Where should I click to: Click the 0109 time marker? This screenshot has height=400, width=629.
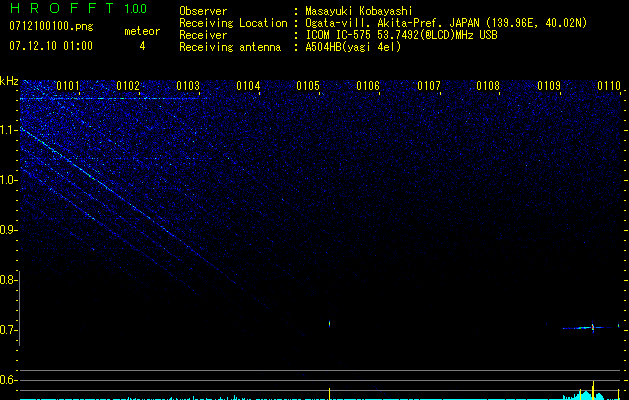(x=549, y=86)
